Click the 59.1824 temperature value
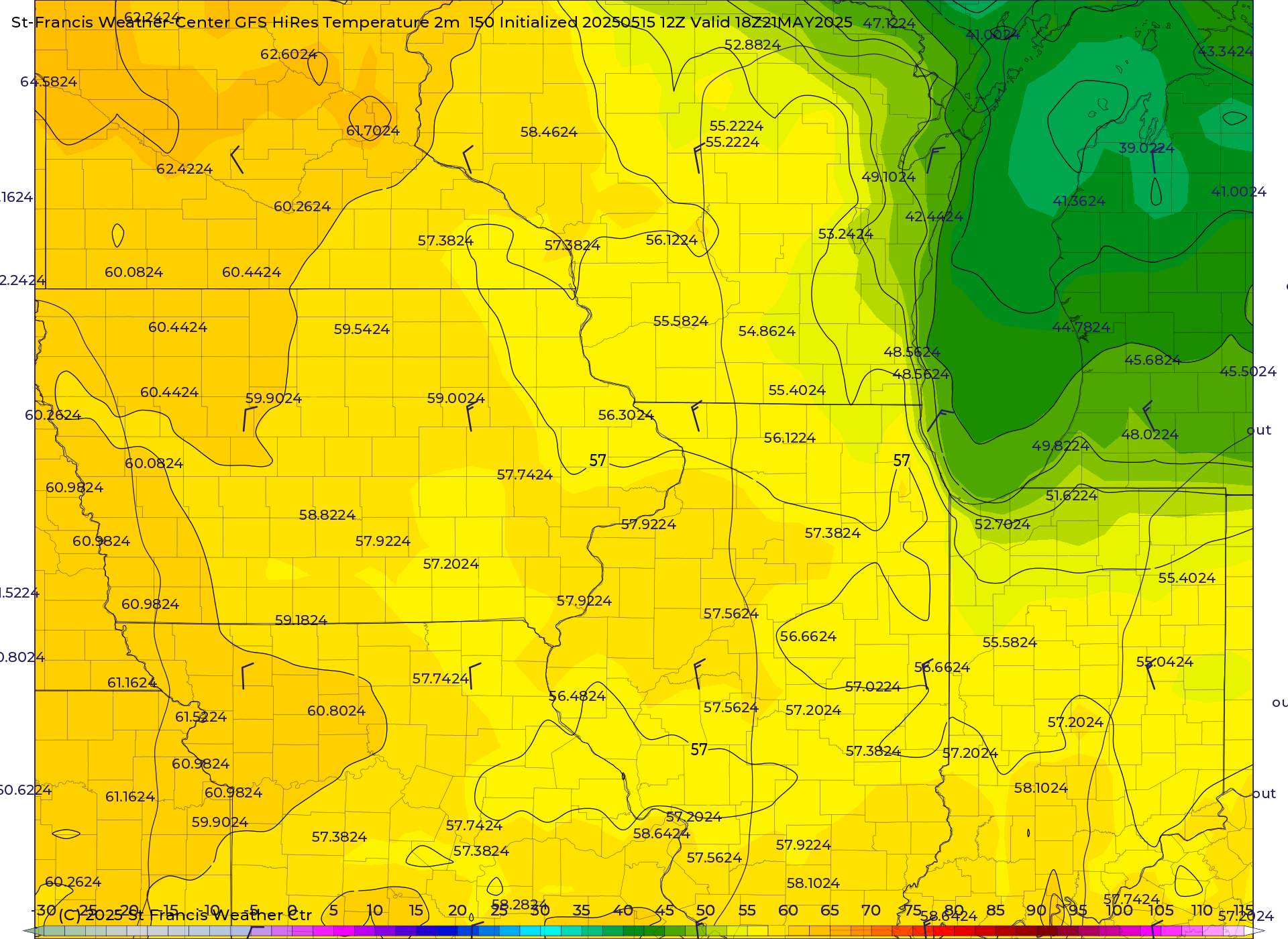 tap(301, 620)
